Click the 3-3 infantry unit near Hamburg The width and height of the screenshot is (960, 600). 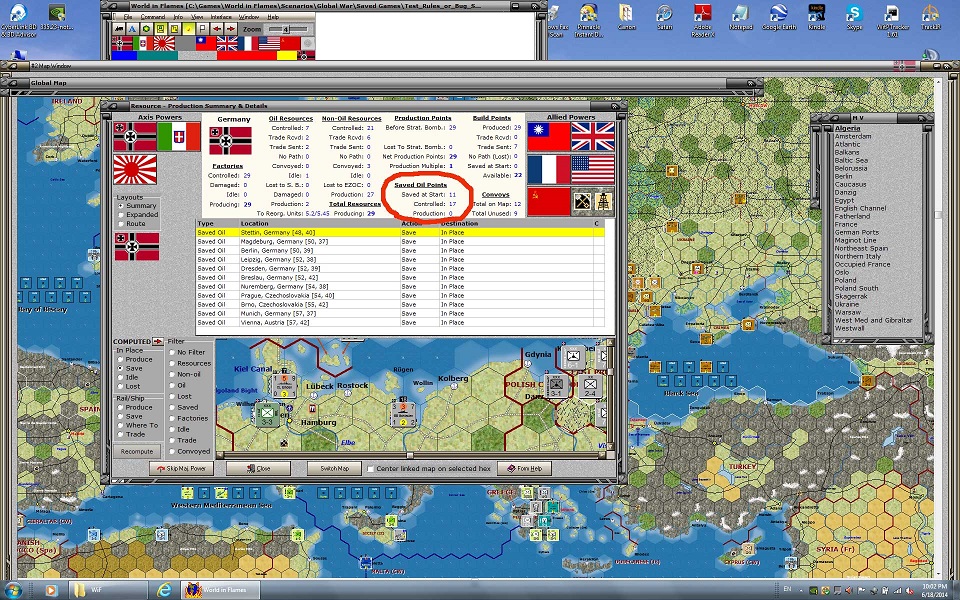click(268, 414)
